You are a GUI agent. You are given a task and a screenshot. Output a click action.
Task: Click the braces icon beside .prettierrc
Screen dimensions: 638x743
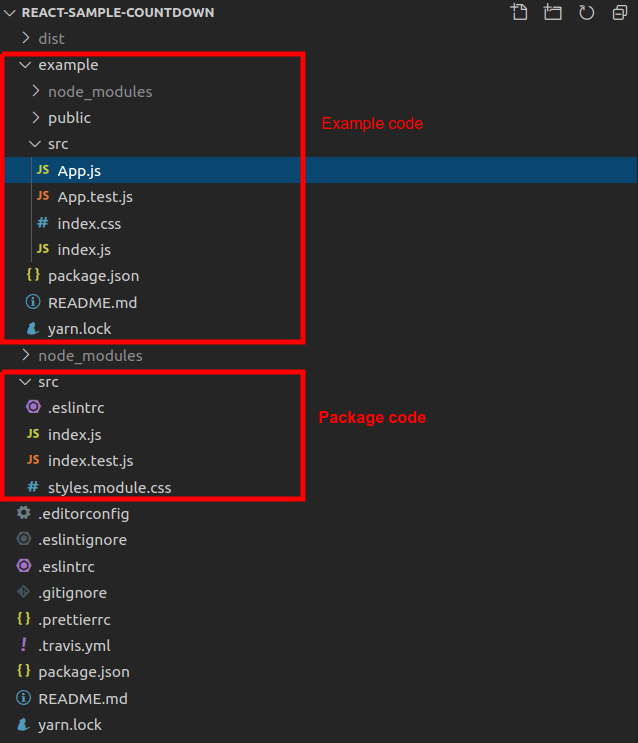pyautogui.click(x=24, y=619)
